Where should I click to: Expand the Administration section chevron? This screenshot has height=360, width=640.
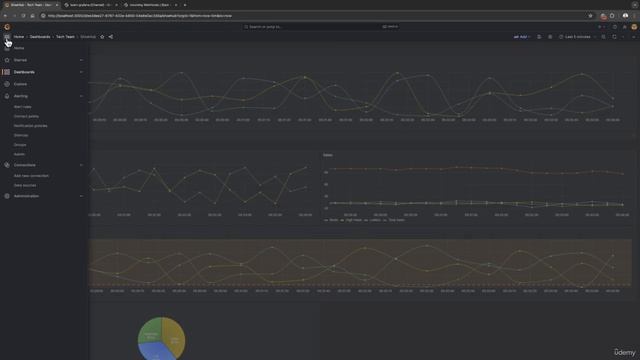click(x=81, y=196)
